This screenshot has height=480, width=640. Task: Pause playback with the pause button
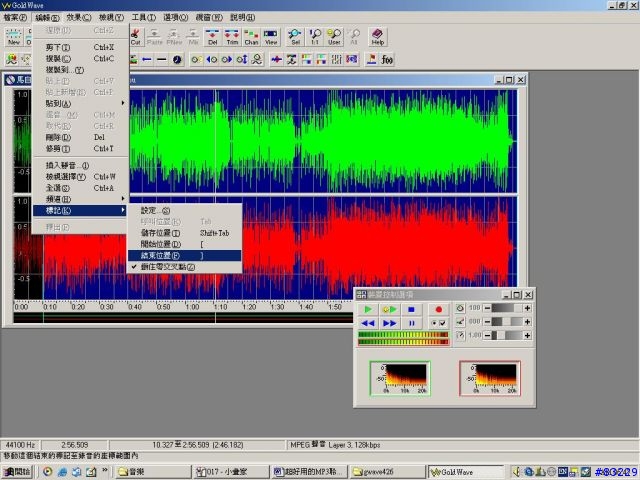411,323
